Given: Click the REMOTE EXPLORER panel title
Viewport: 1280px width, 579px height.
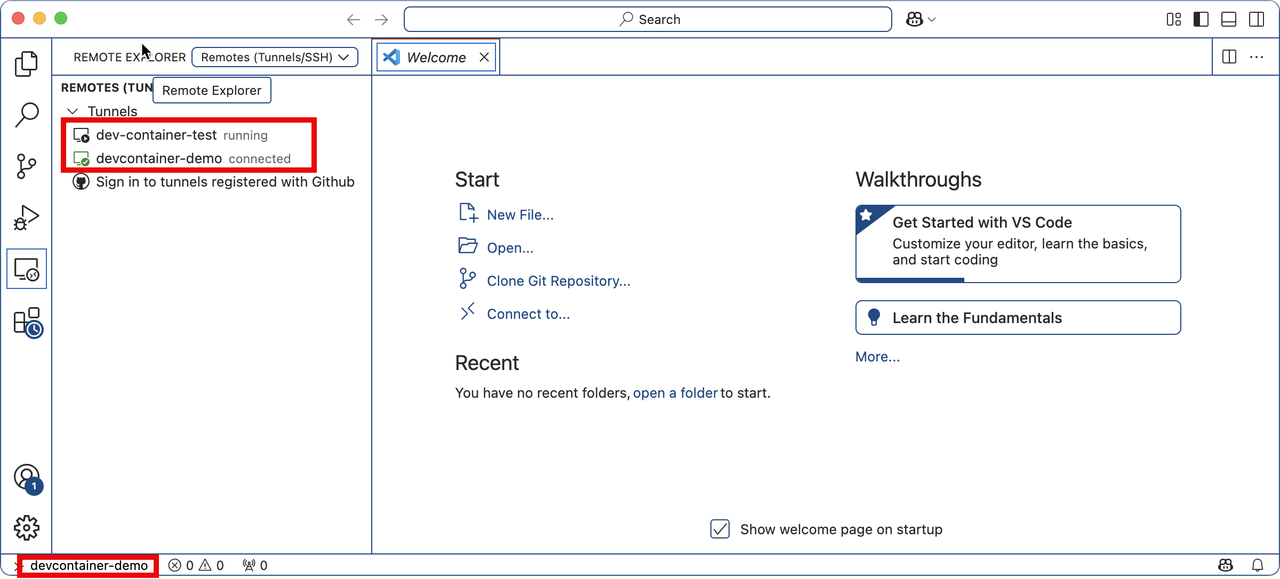Looking at the screenshot, I should click(x=130, y=57).
